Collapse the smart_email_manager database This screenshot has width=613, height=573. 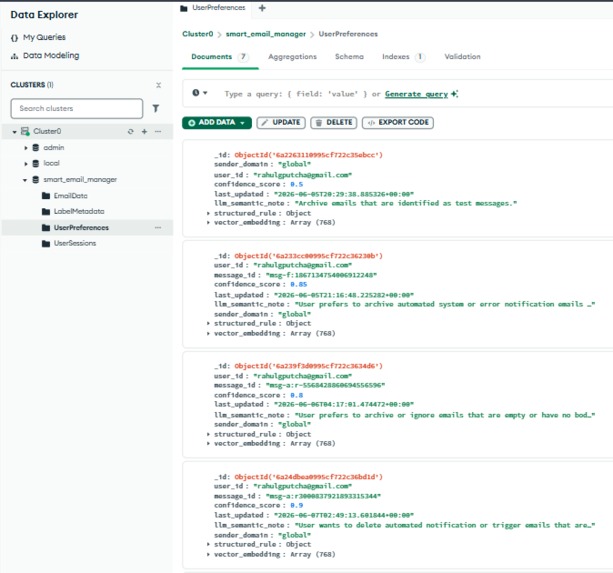coord(25,180)
